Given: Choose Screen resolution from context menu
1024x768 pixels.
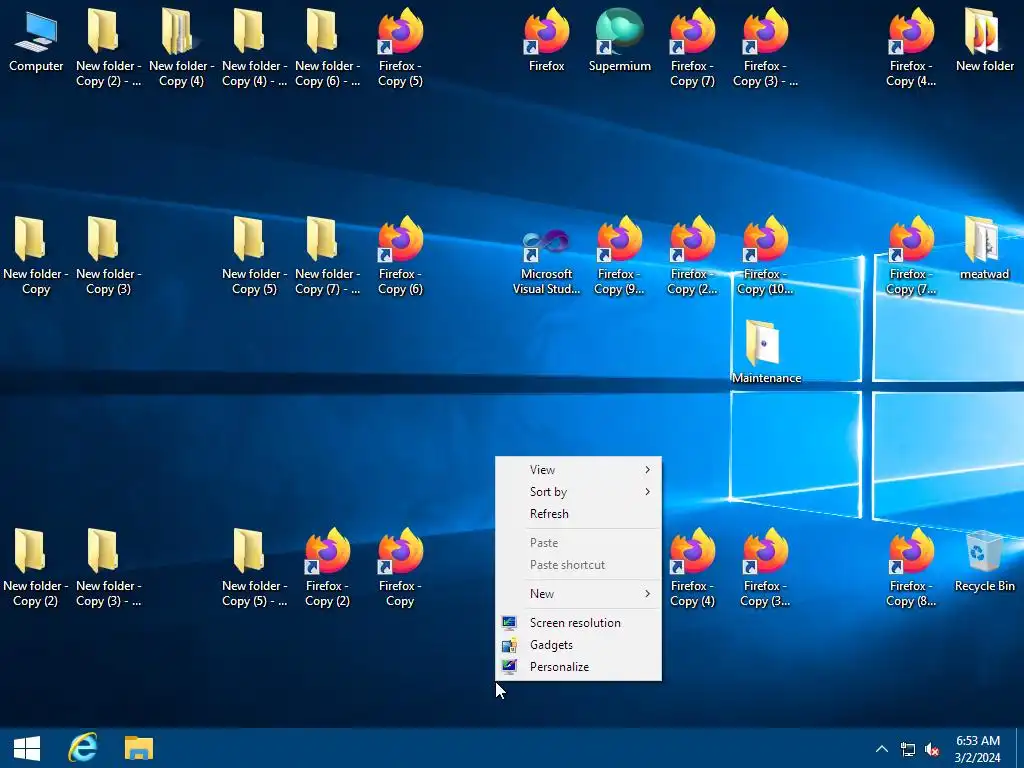Looking at the screenshot, I should click(579, 622).
